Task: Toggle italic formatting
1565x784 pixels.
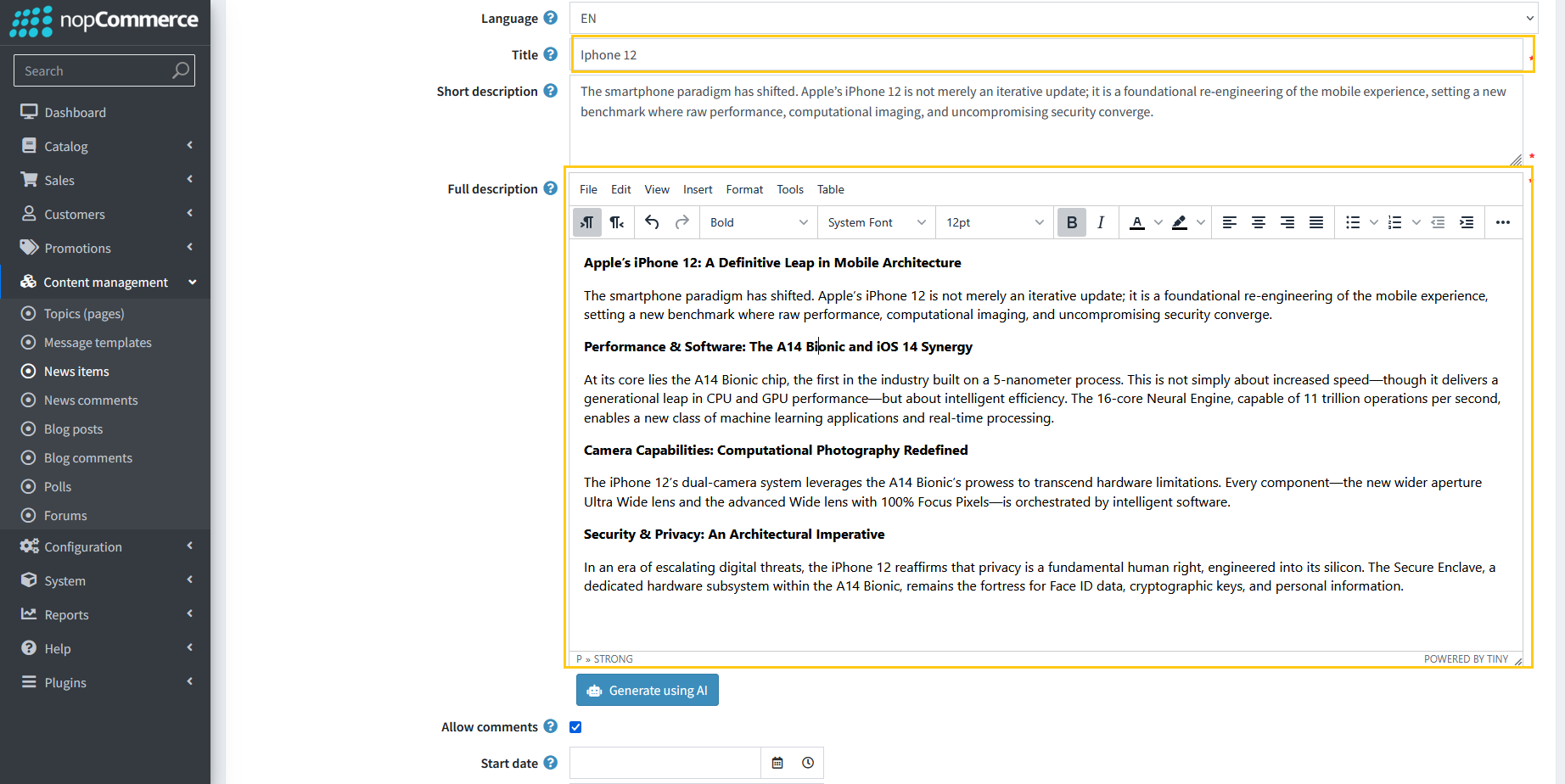Action: [1100, 222]
